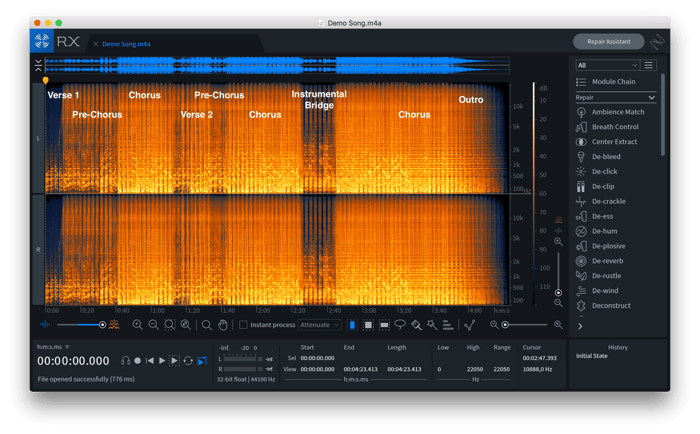Open the Center Extract module
This screenshot has height=434, width=700.
tap(607, 142)
